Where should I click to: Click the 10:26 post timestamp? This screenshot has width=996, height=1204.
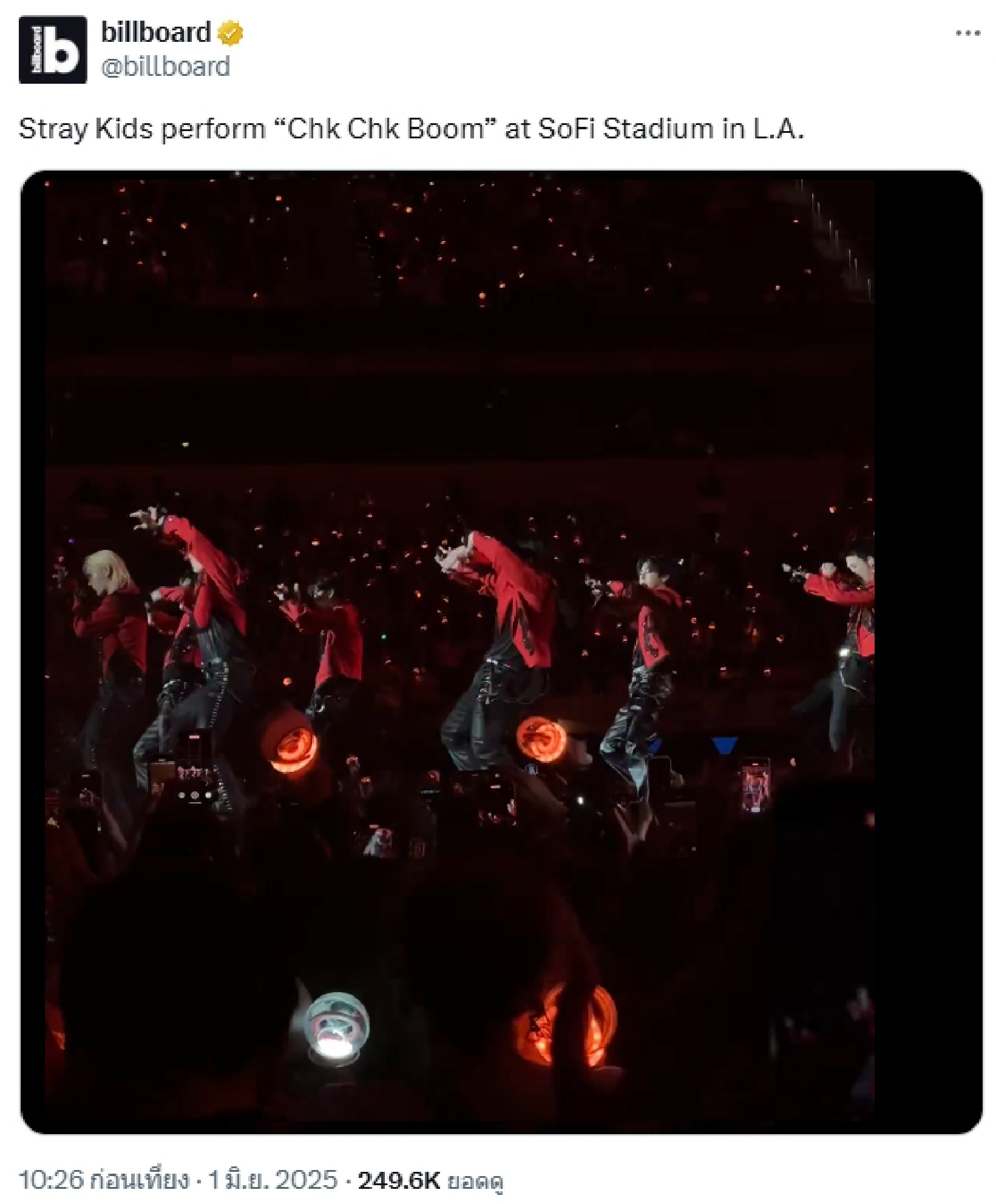[51, 1180]
